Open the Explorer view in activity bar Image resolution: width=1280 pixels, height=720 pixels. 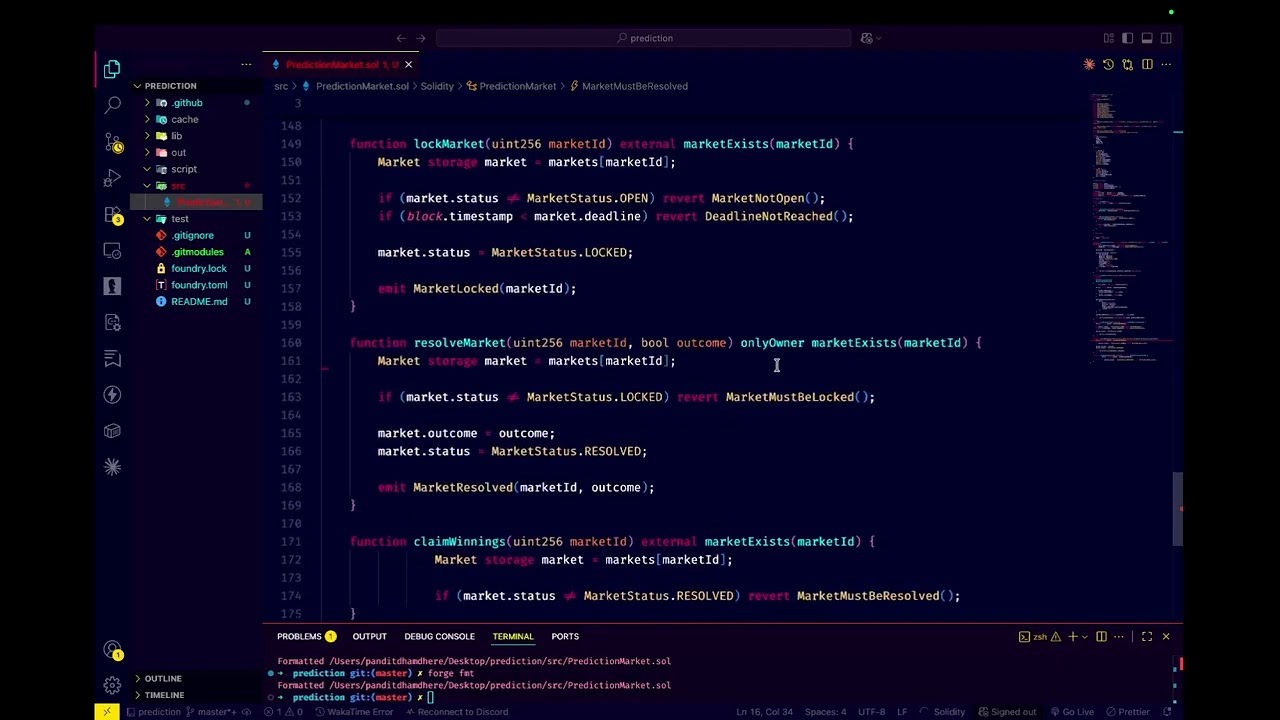pyautogui.click(x=112, y=69)
